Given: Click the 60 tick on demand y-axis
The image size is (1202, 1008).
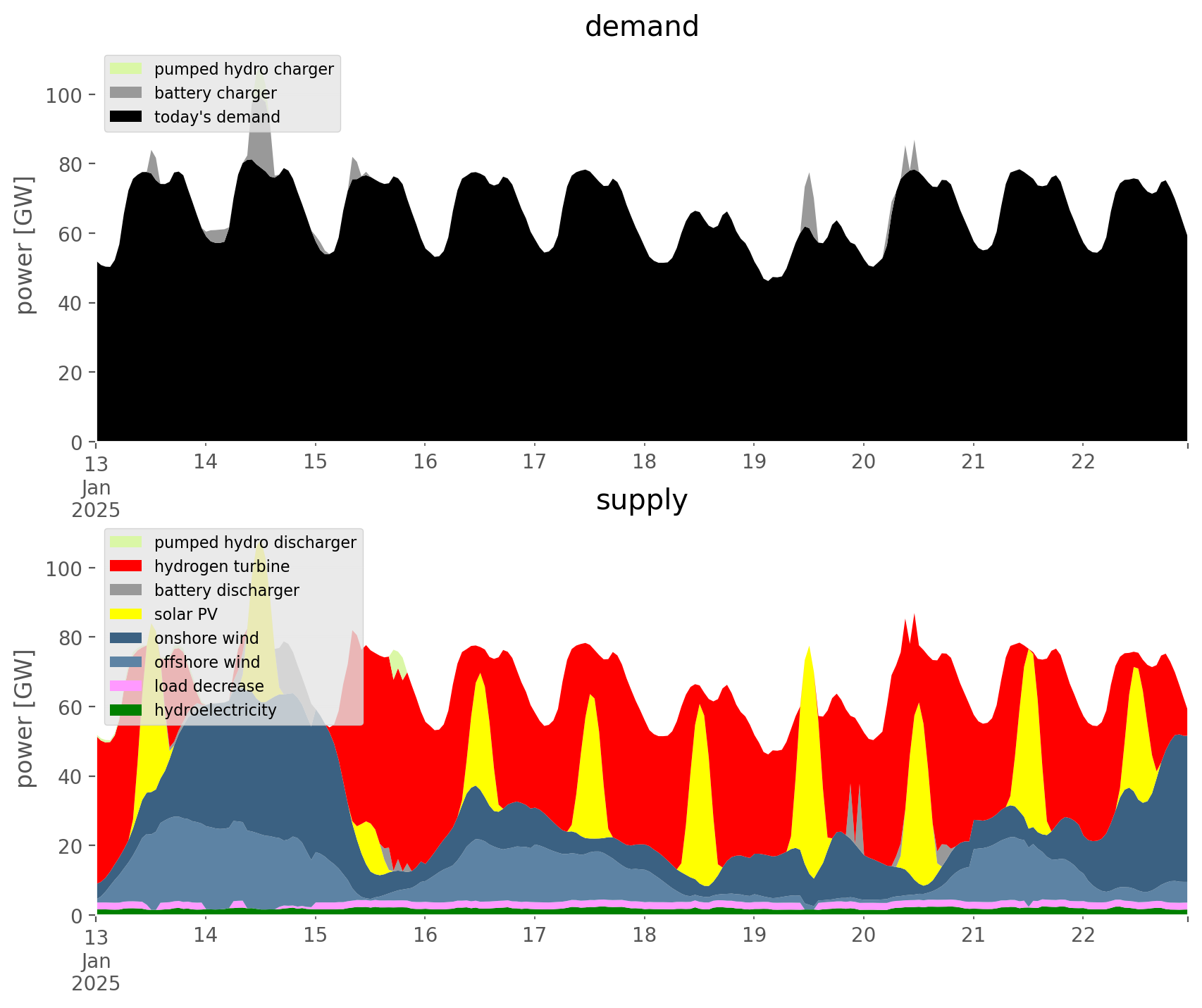Looking at the screenshot, I should click(73, 234).
